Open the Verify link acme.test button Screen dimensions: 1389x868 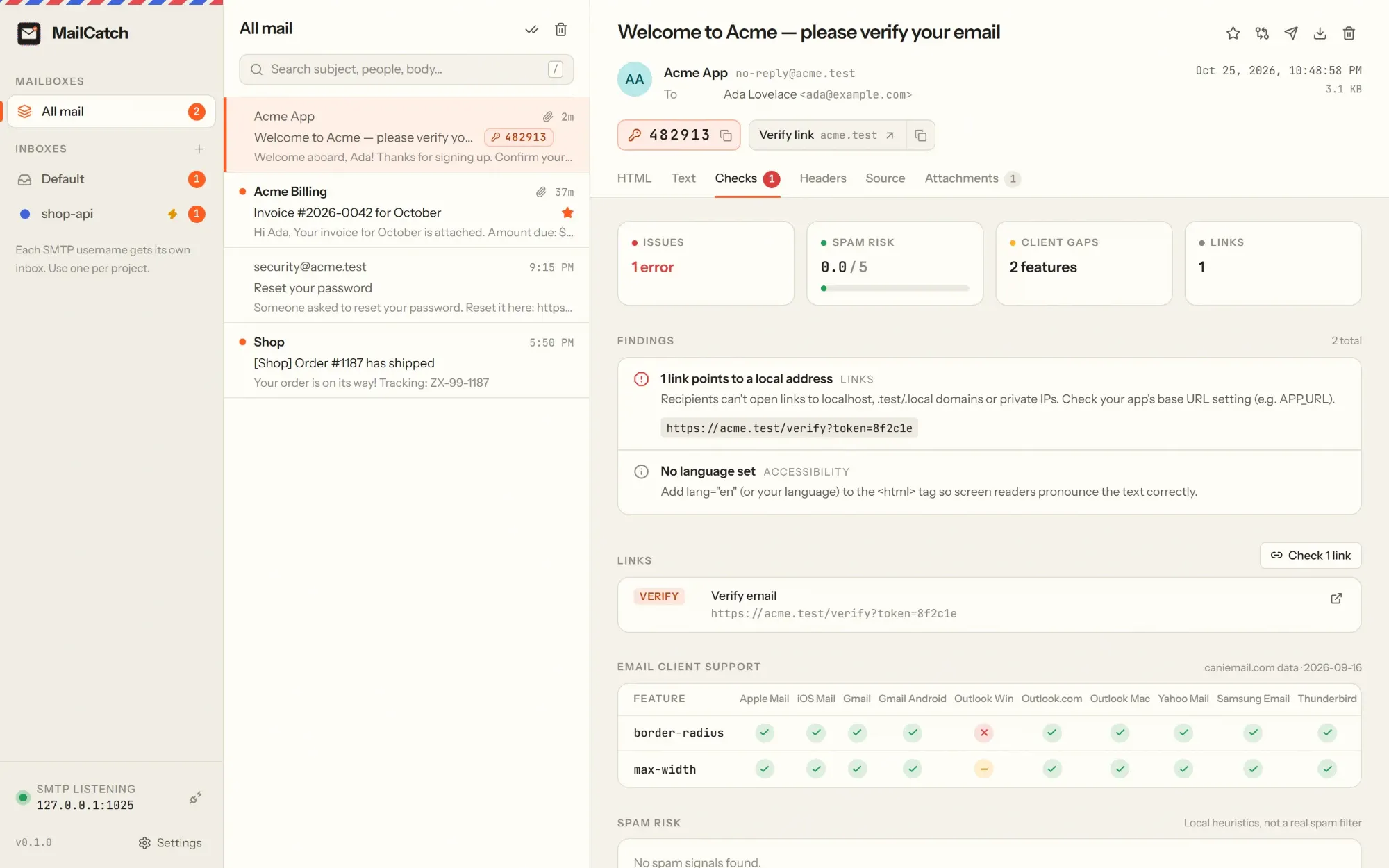pos(826,135)
